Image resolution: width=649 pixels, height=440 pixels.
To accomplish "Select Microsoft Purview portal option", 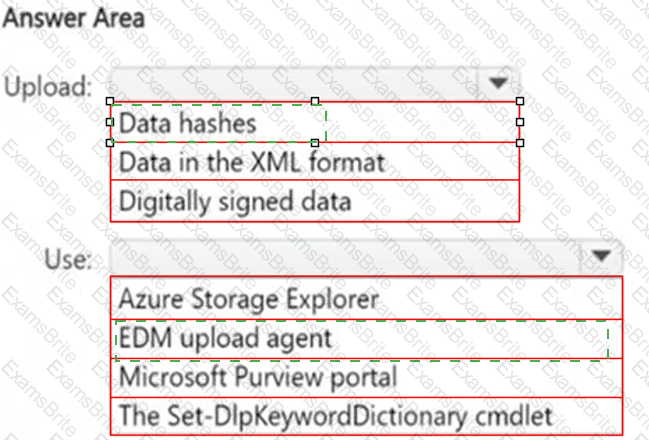I will pos(258,377).
